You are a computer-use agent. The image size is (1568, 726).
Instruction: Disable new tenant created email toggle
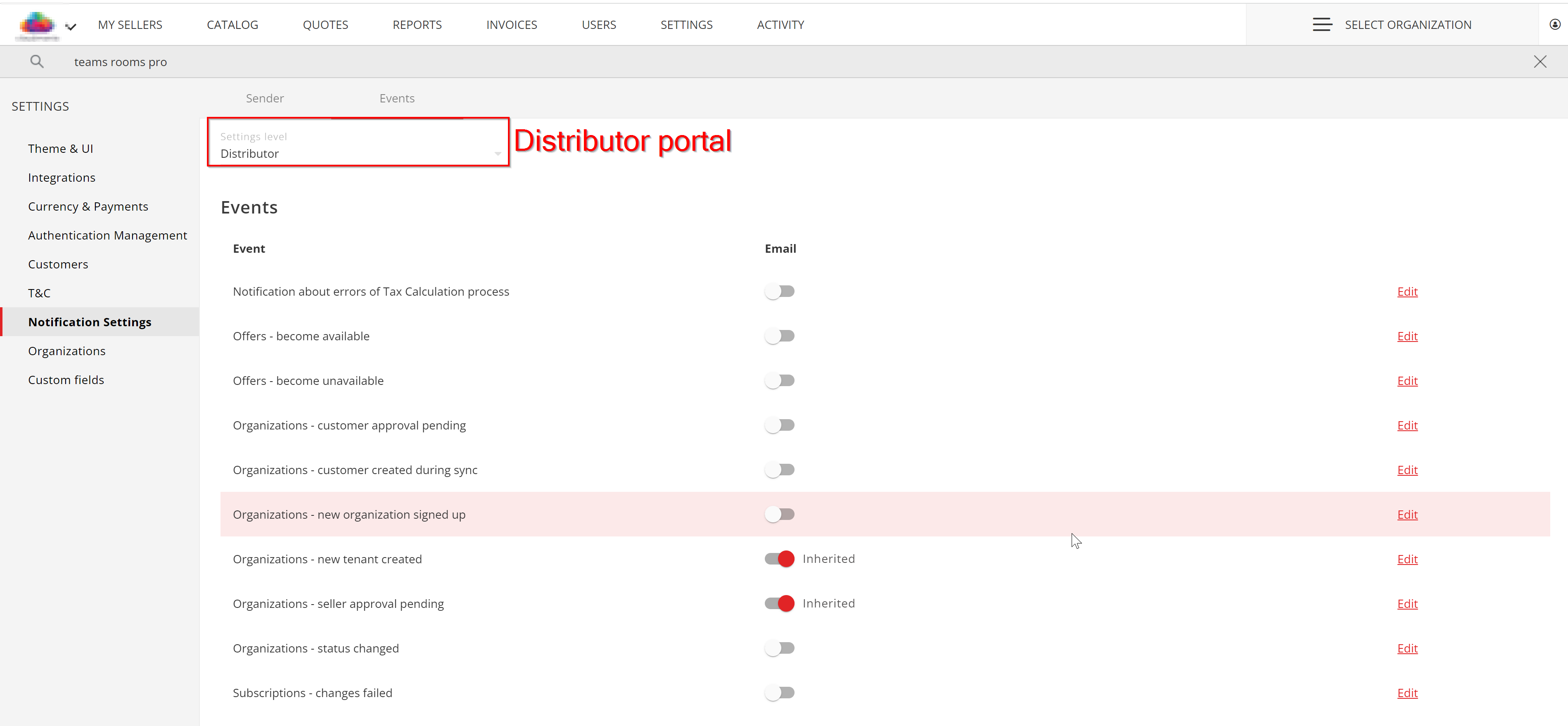tap(779, 559)
